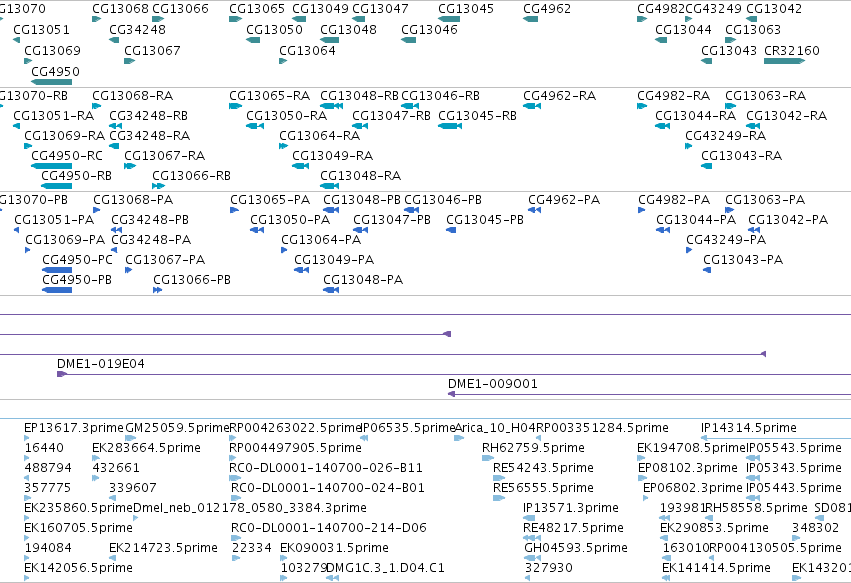Click the CG13069 gene label
This screenshot has width=851, height=583.
click(x=52, y=50)
